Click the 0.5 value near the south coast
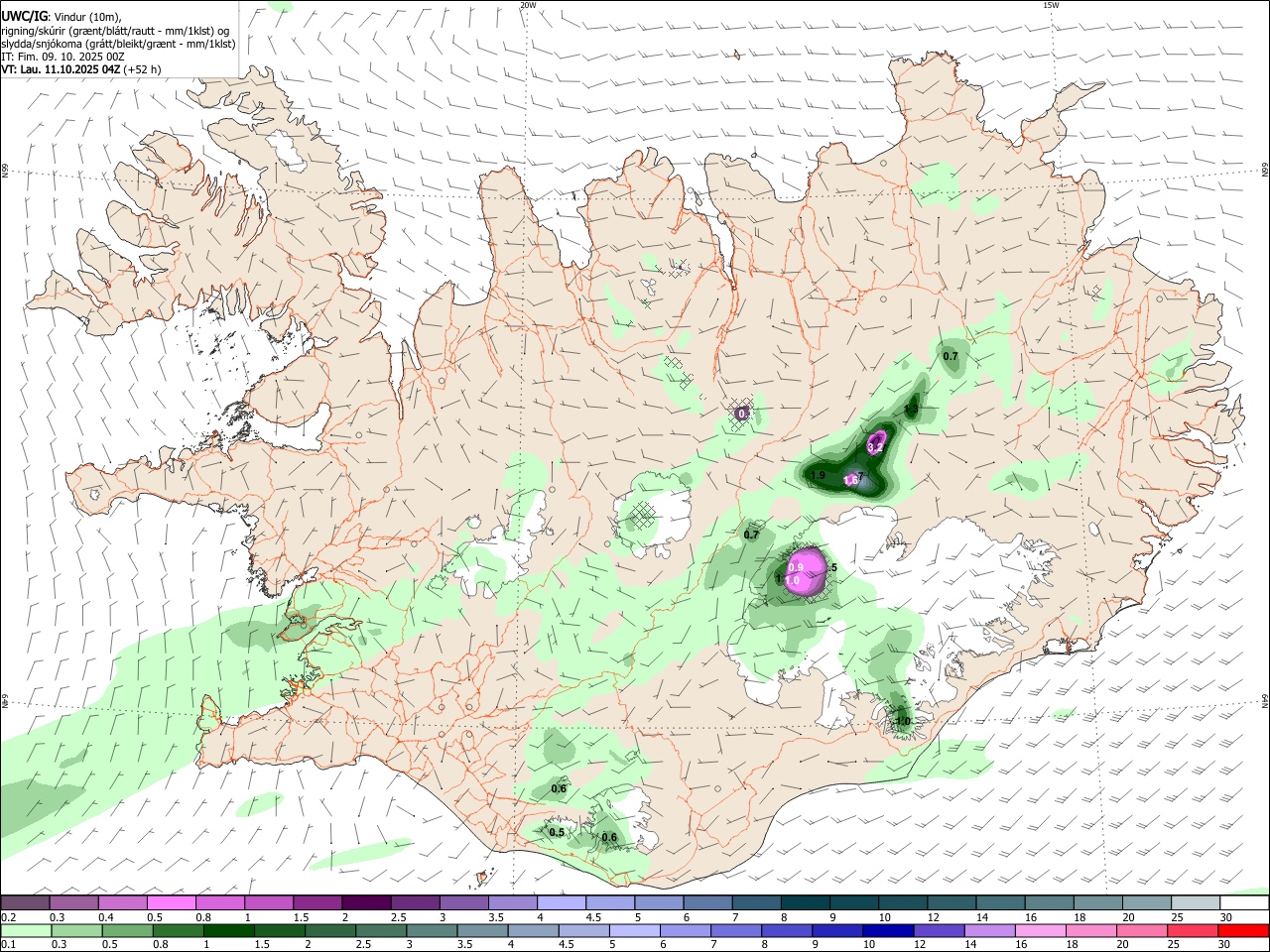 point(557,833)
